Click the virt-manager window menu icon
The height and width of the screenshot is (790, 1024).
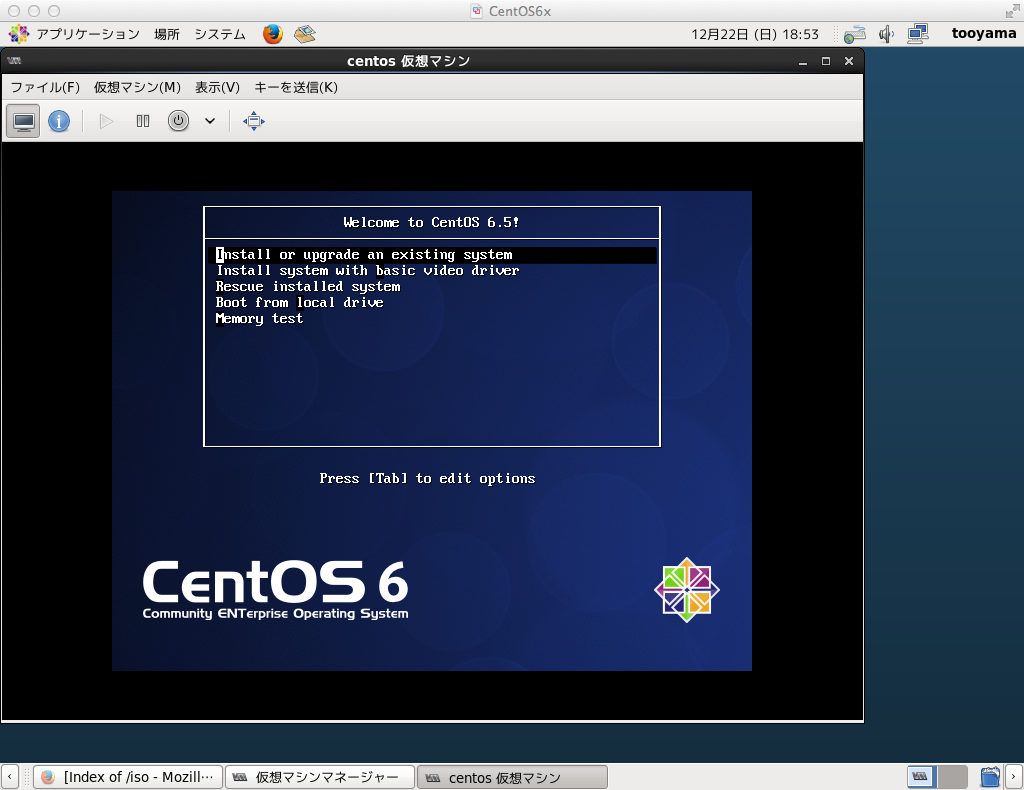pos(14,61)
